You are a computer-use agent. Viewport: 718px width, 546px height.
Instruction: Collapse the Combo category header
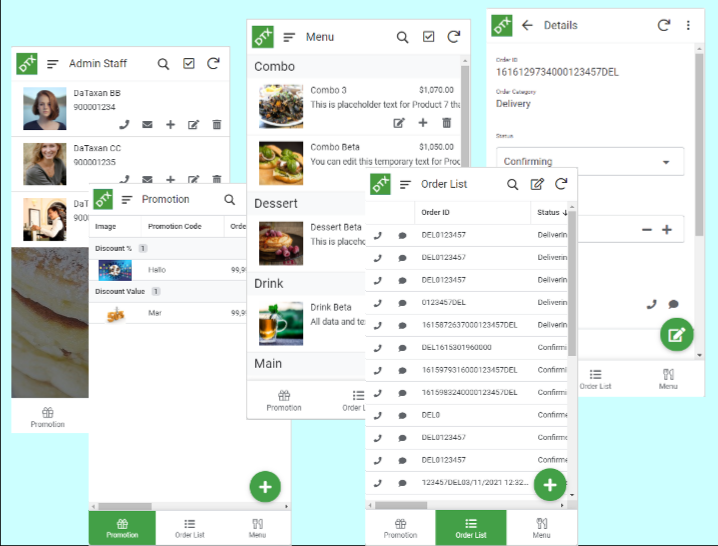[x=354, y=66]
